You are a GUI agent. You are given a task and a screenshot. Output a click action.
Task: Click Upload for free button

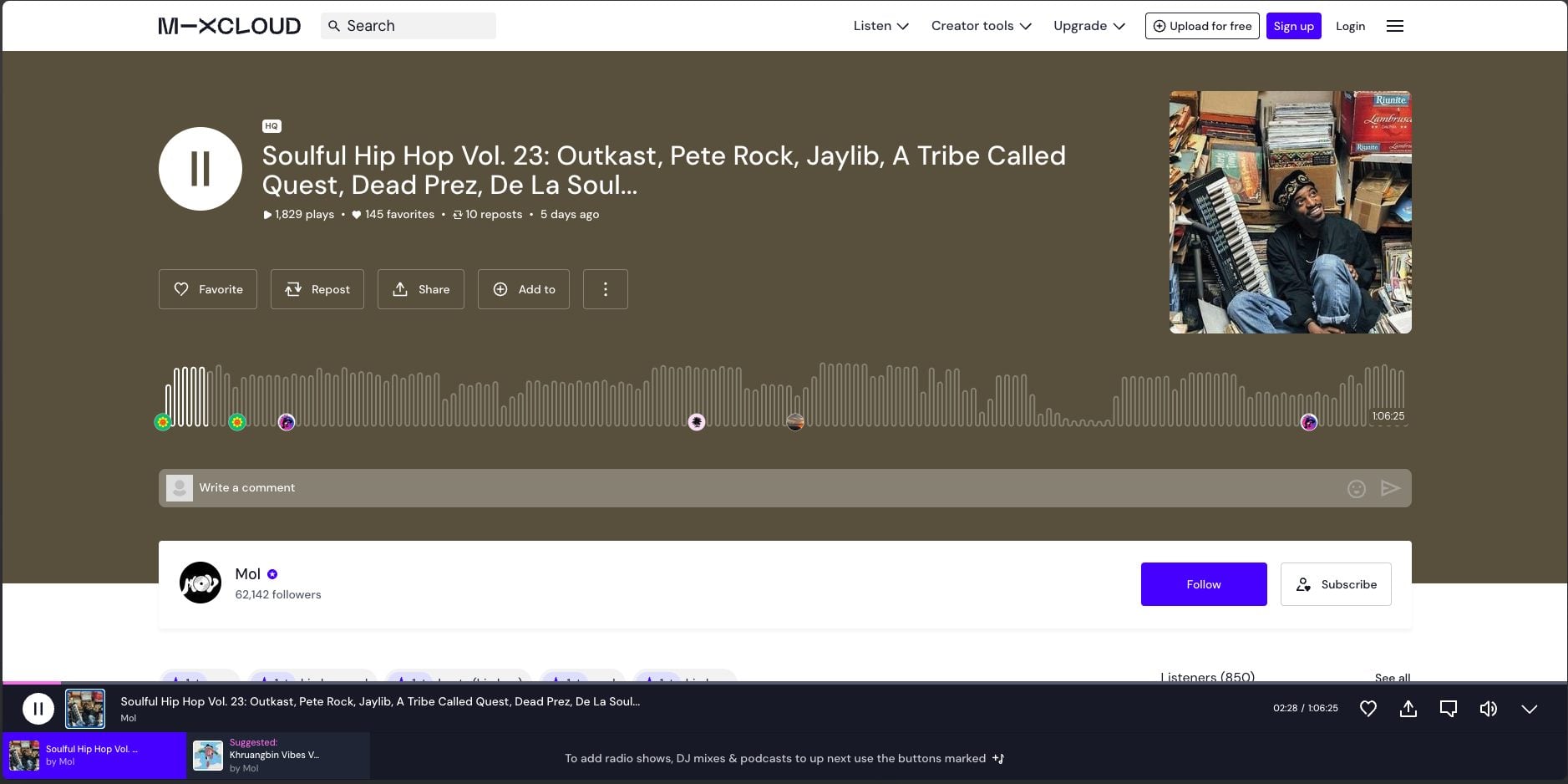coord(1202,26)
